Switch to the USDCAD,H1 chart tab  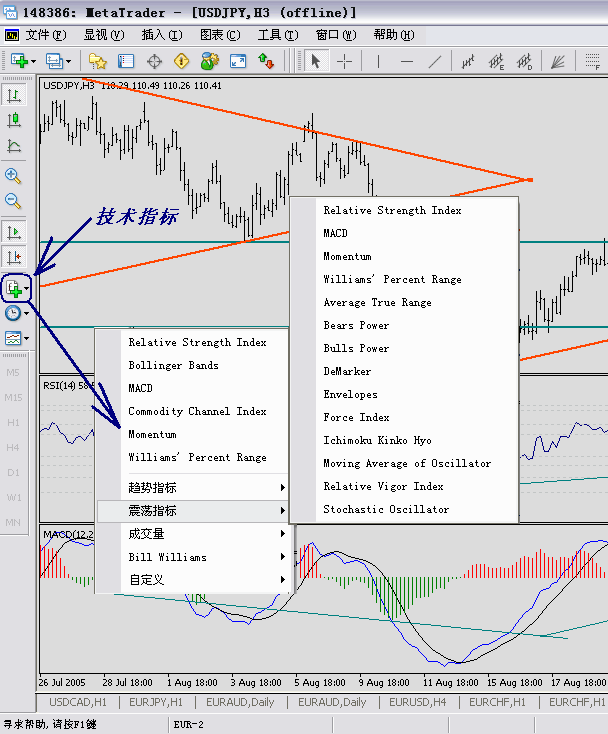(78, 702)
